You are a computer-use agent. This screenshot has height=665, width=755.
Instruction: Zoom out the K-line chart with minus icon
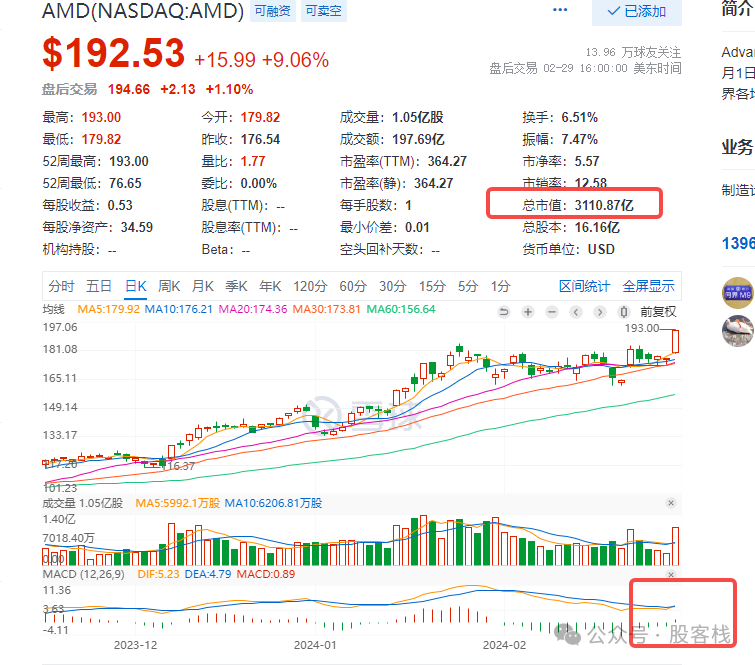tap(552, 312)
